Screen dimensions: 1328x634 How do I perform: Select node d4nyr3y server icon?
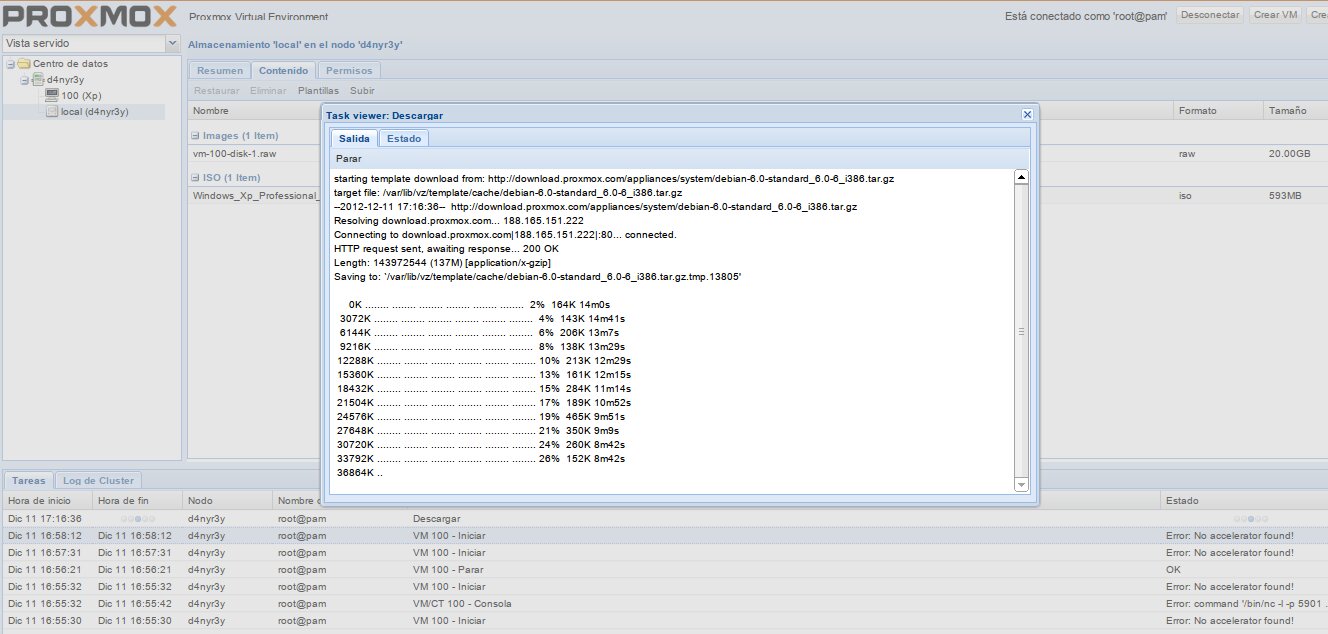coord(38,80)
